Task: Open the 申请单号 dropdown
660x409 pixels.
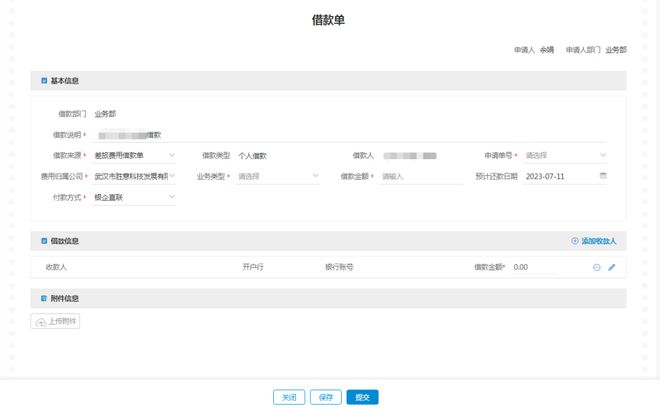Action: pos(564,155)
